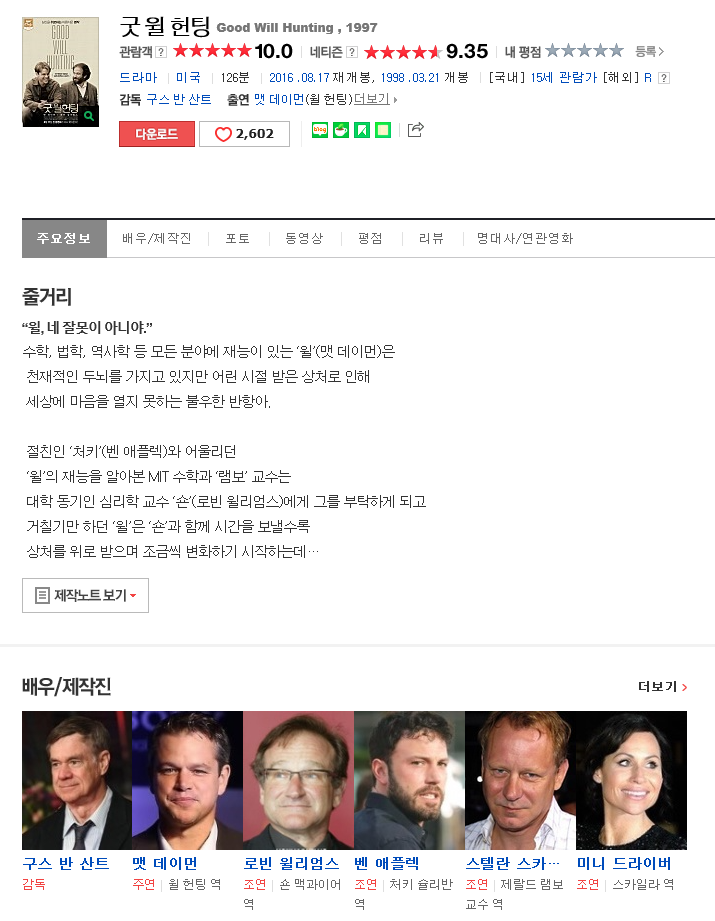Screen dimensions: 715x921
Task: Bookmark the page with the green K icon
Action: tap(362, 130)
